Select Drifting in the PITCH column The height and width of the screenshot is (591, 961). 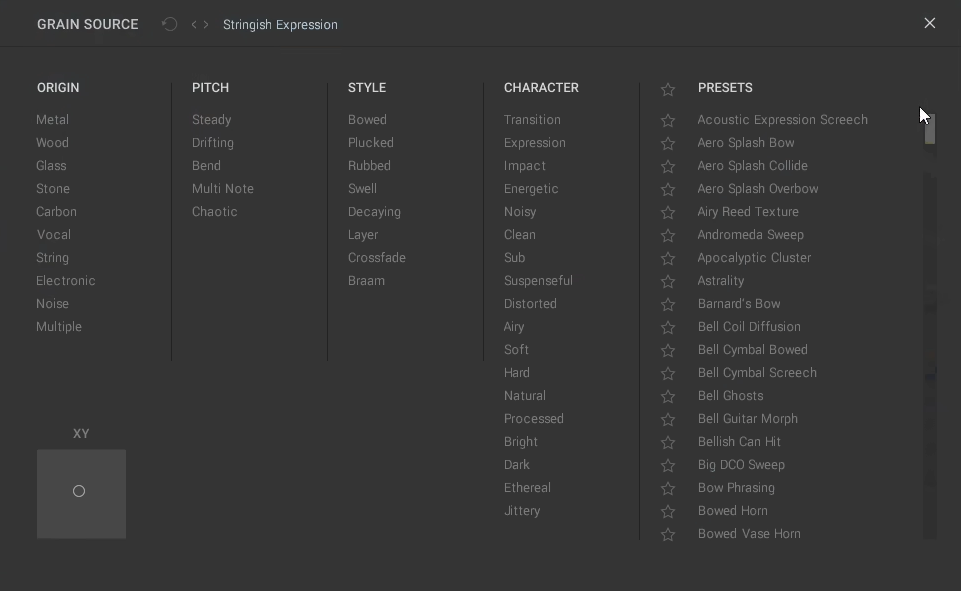click(x=212, y=142)
